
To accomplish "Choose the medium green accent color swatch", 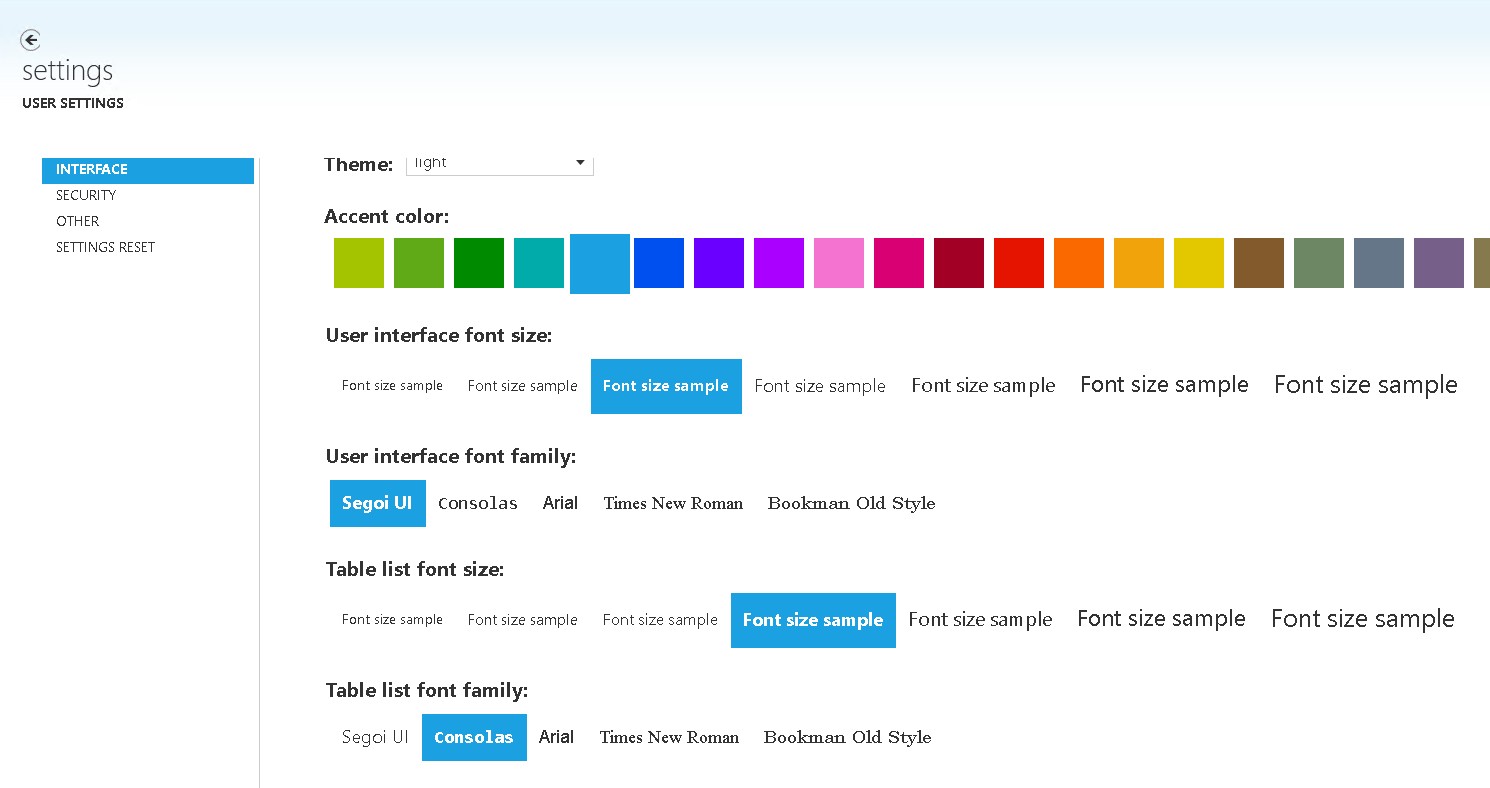I will point(419,263).
